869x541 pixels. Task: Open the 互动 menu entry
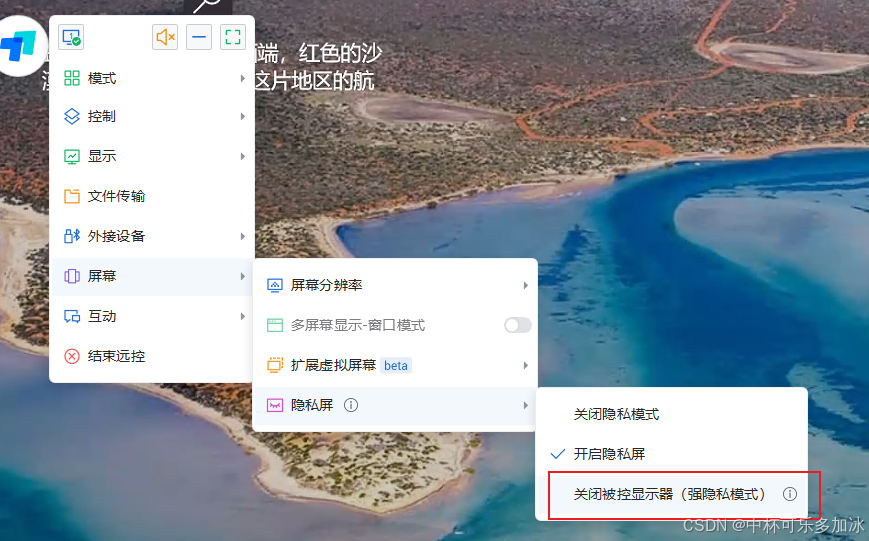pyautogui.click(x=152, y=316)
